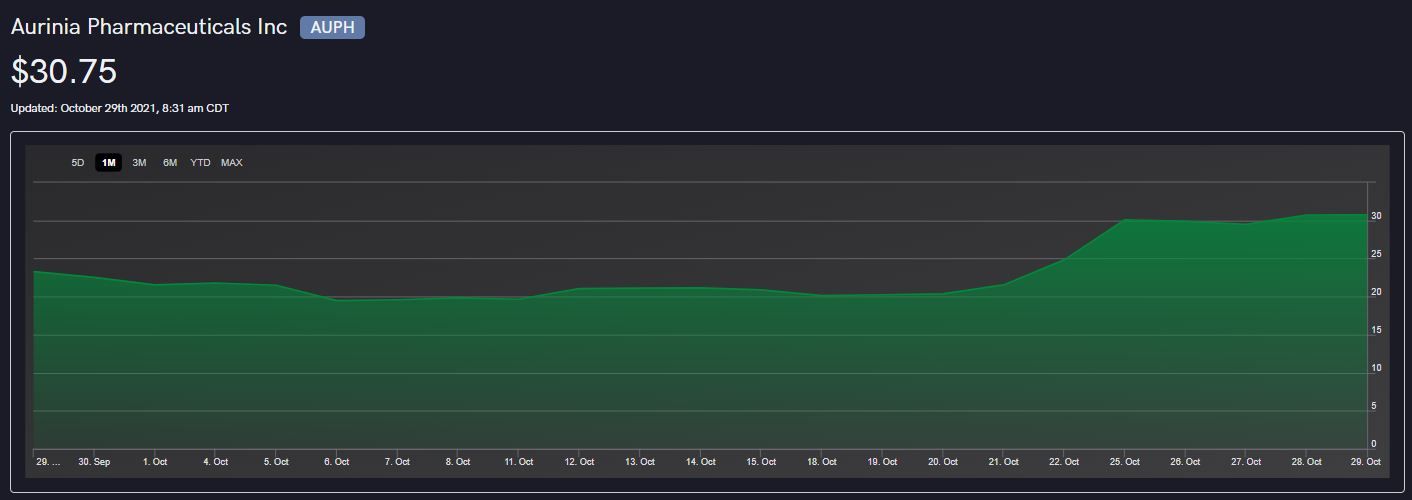1412x500 pixels.
Task: Choose the 3M time range
Action: point(139,163)
